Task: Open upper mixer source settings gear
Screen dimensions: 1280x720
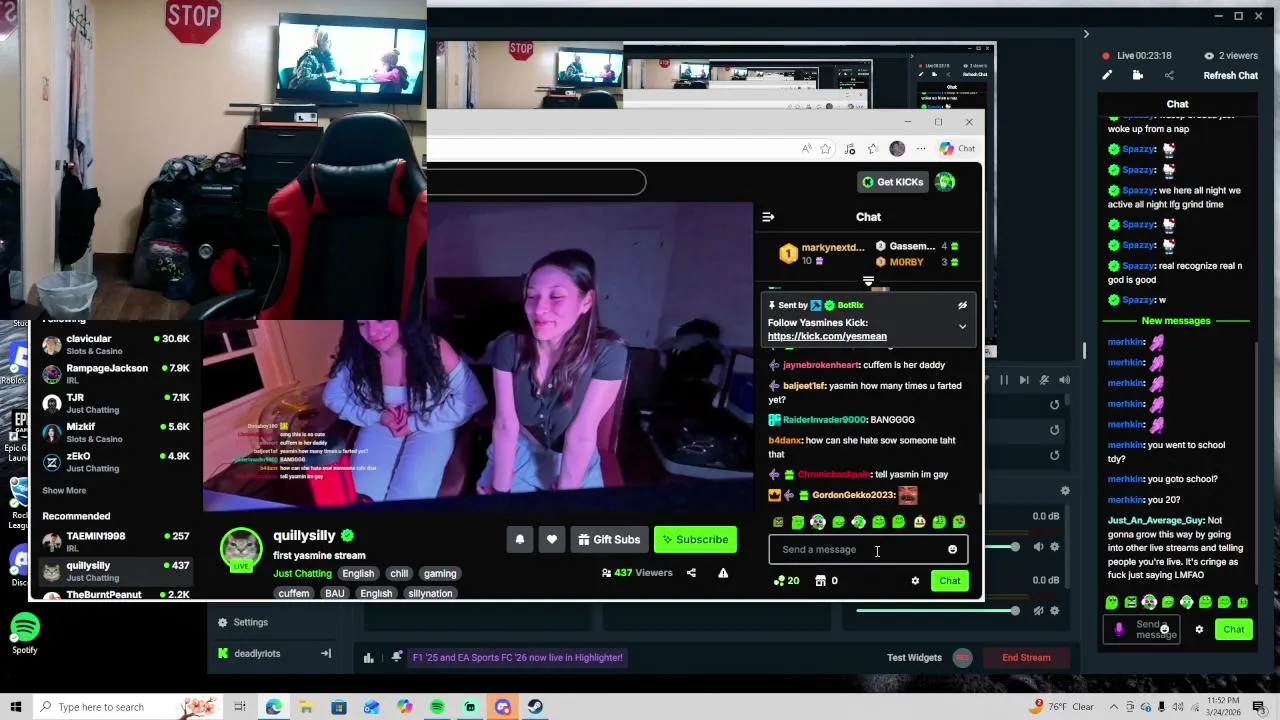Action: [1056, 547]
